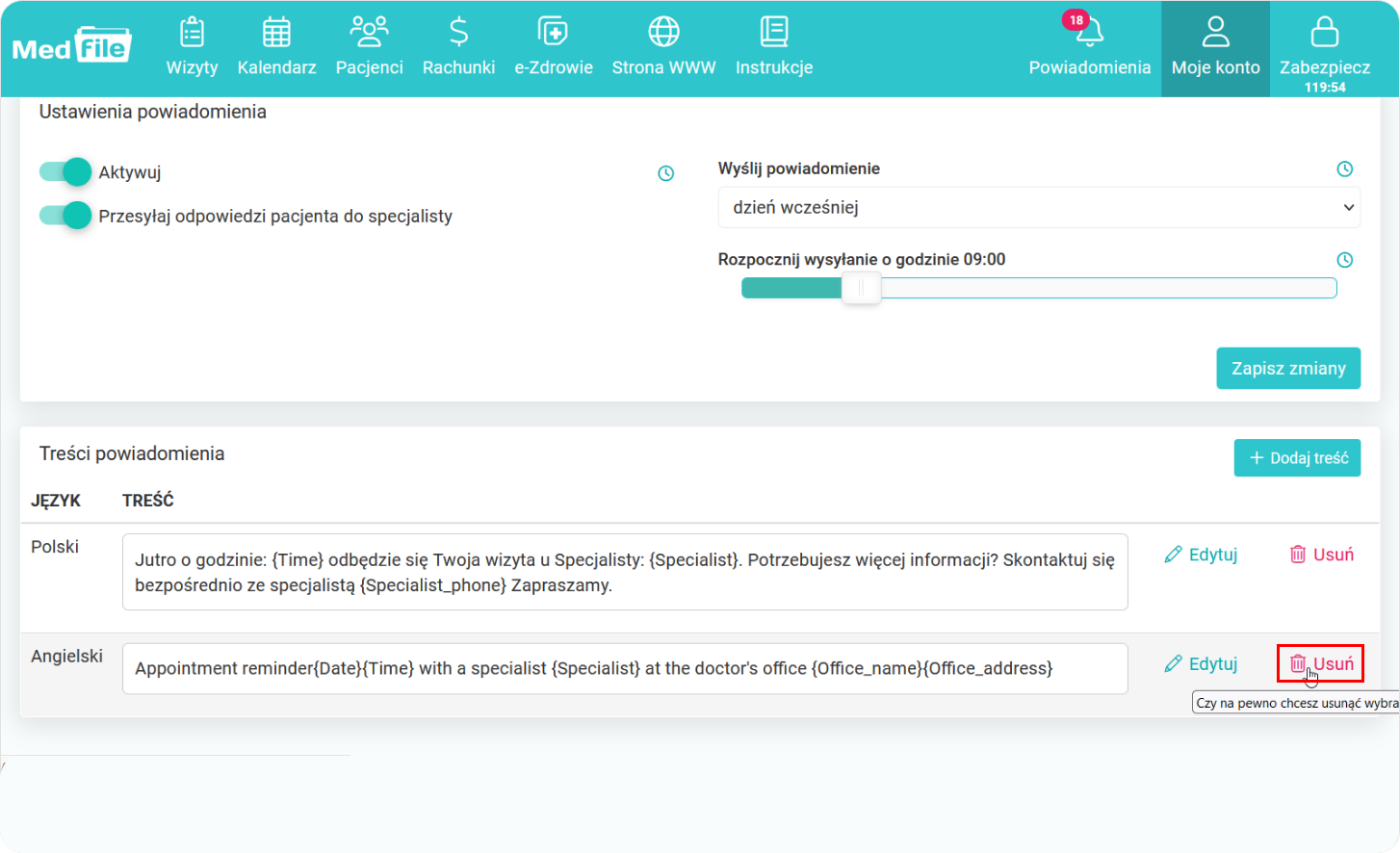Screen dimensions: 1400x853
Task: Click the trash icon in Polski row
Action: tap(1298, 555)
